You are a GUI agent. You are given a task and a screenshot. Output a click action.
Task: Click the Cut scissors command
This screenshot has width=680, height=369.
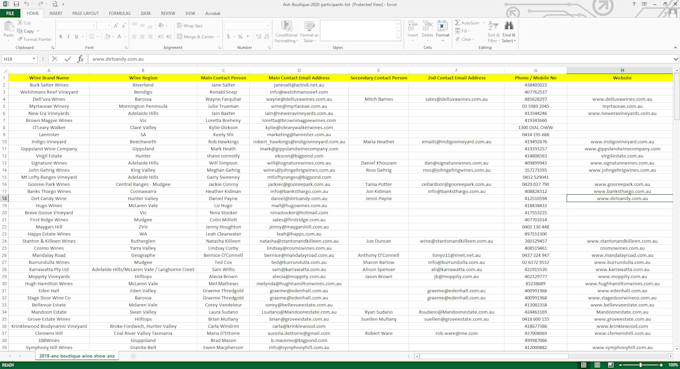click(24, 23)
